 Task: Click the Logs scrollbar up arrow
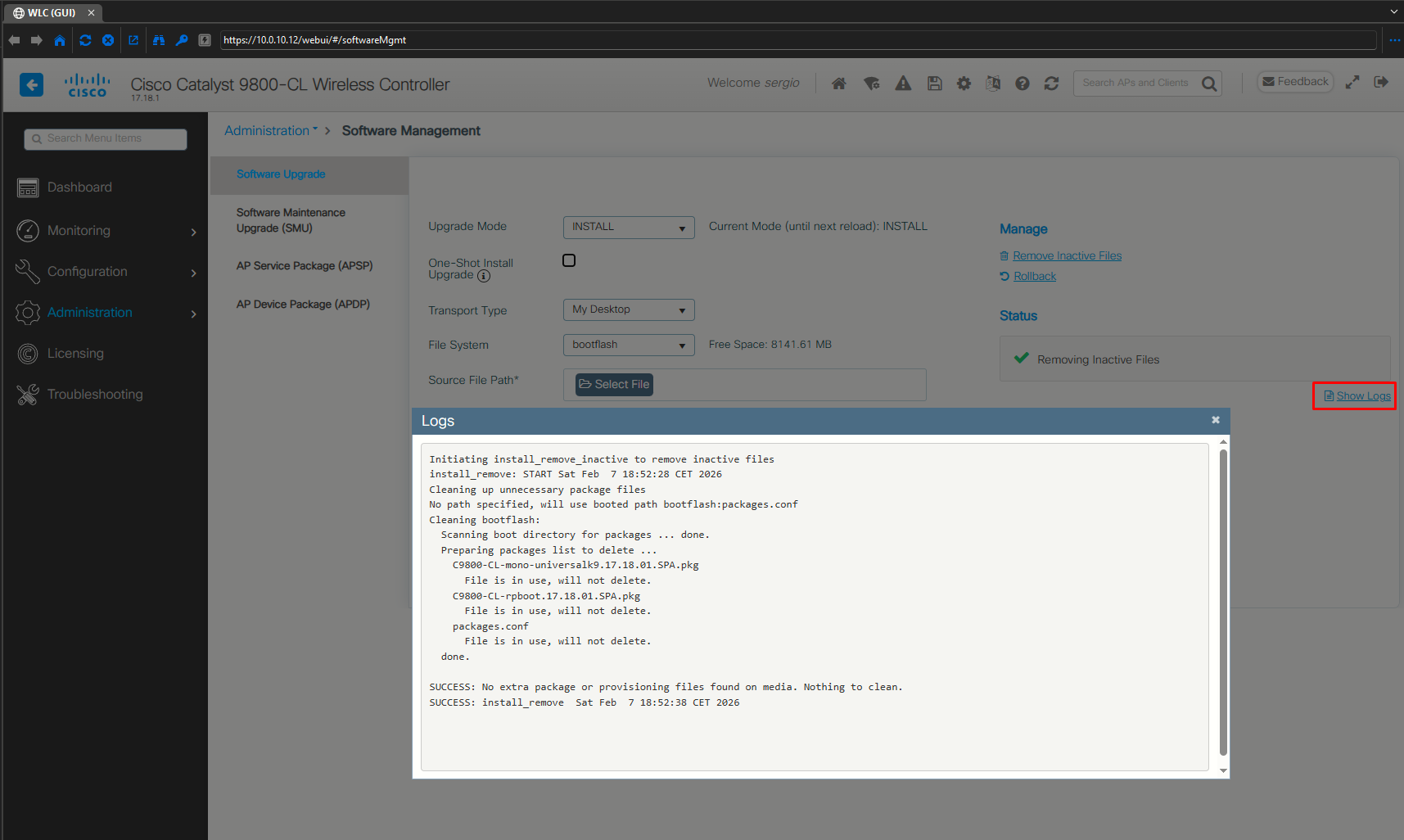tap(1223, 442)
